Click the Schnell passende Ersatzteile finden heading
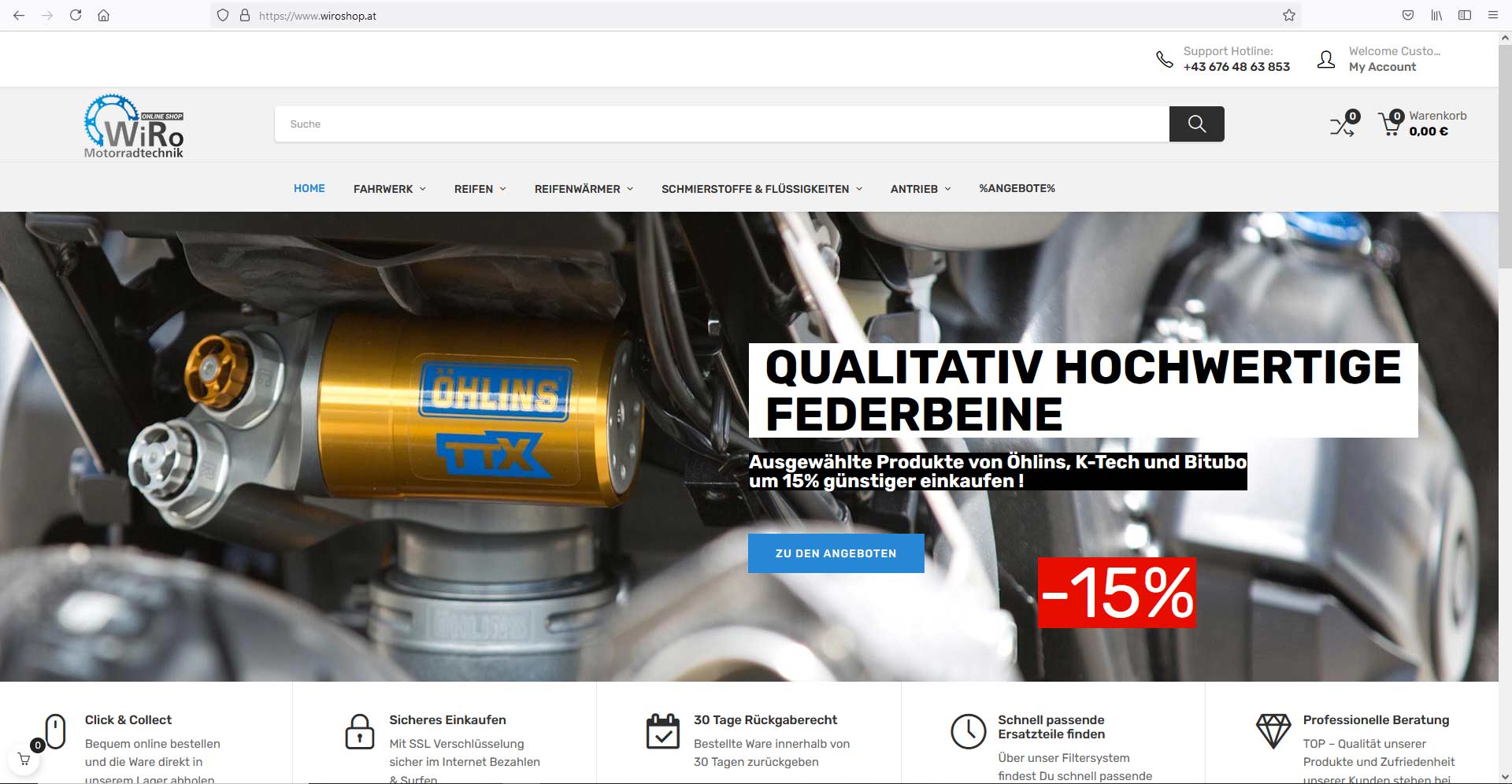The height and width of the screenshot is (784, 1512). (1051, 727)
